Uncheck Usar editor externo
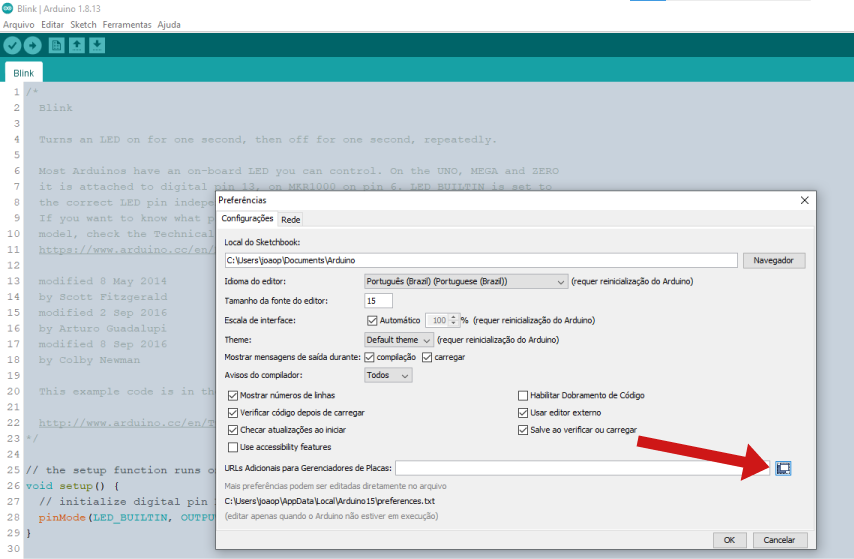 click(x=523, y=413)
